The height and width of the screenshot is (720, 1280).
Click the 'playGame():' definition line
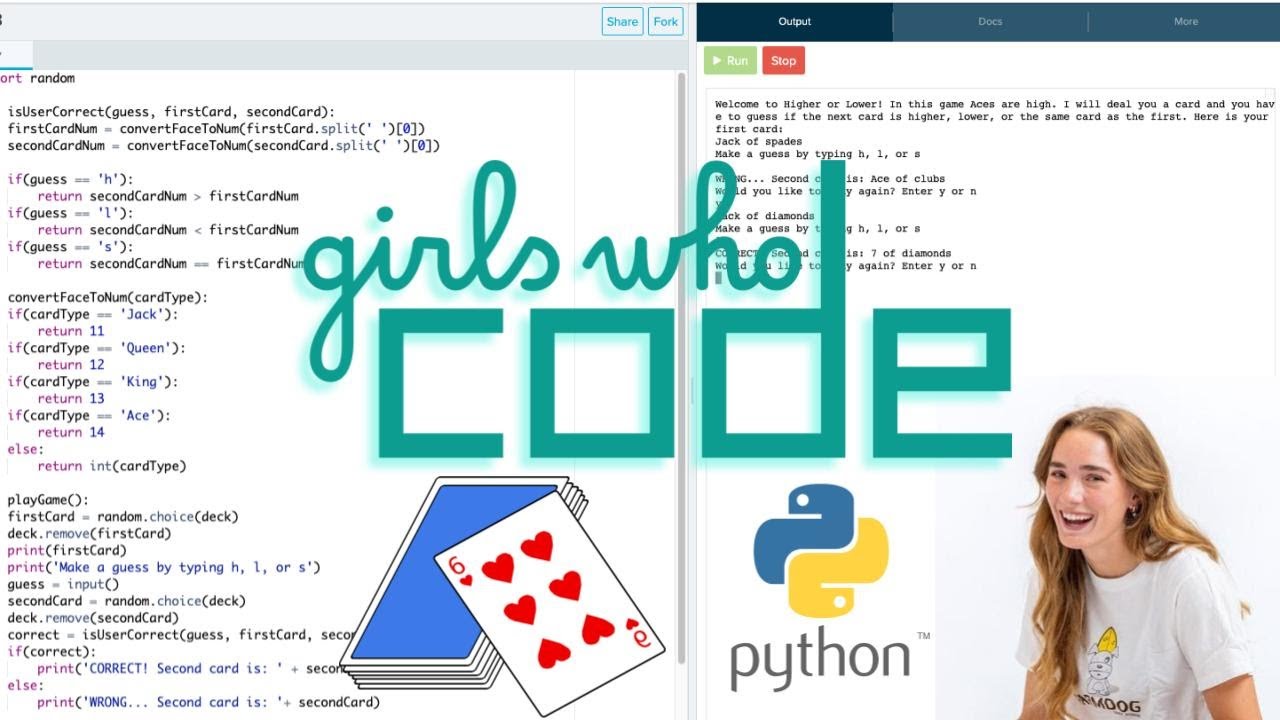(48, 500)
